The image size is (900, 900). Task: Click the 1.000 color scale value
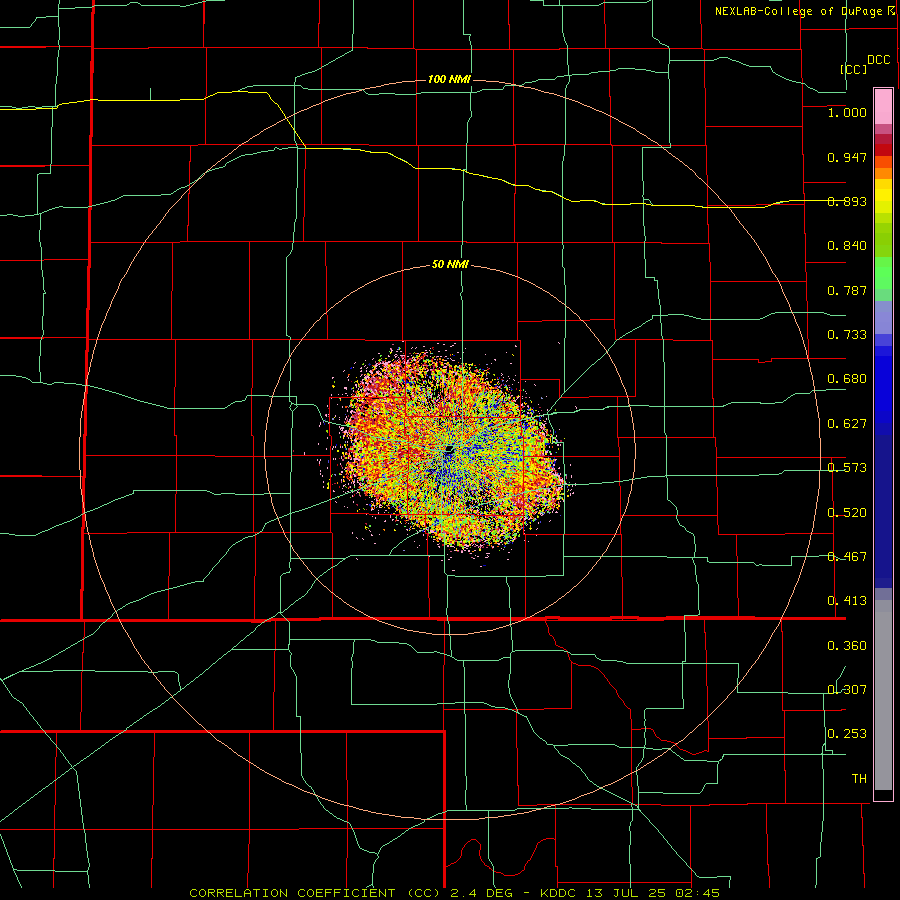coord(847,112)
